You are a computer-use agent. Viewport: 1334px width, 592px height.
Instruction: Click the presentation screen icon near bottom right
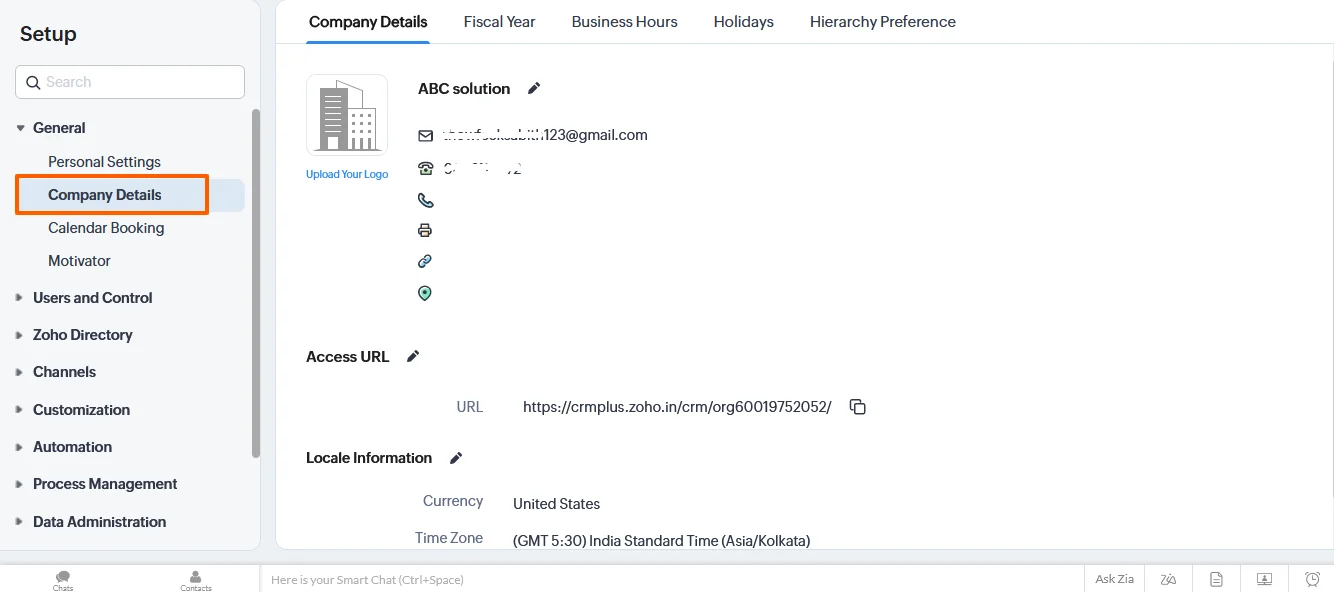coord(1263,579)
